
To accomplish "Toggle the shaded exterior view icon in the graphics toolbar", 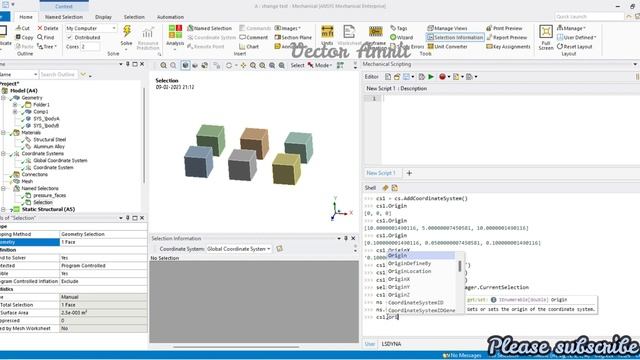I will pos(185,65).
